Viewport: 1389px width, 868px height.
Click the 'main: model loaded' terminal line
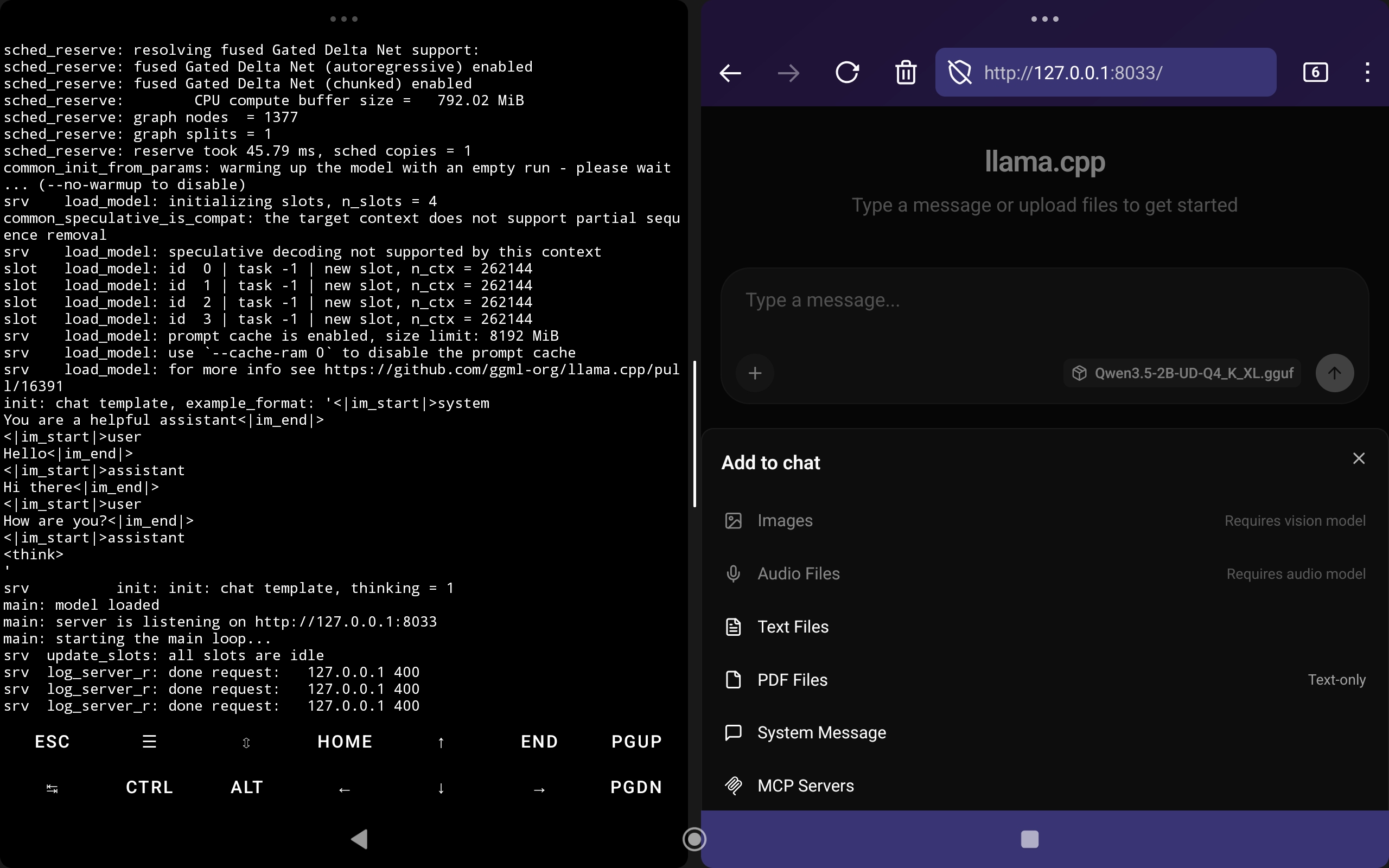tap(81, 605)
